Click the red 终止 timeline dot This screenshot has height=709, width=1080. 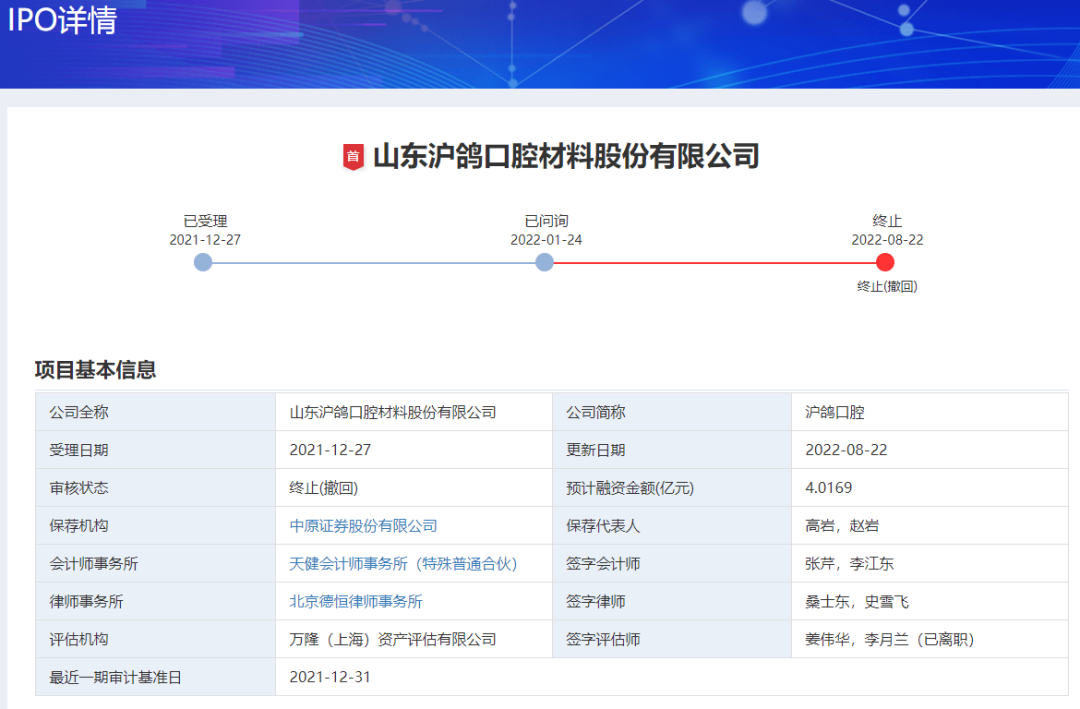coord(885,262)
